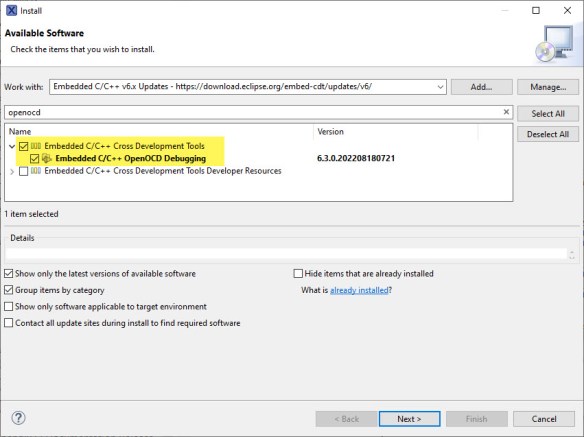The image size is (584, 437).
Task: Click the Cross Development Tools category icon
Action: [x=36, y=146]
